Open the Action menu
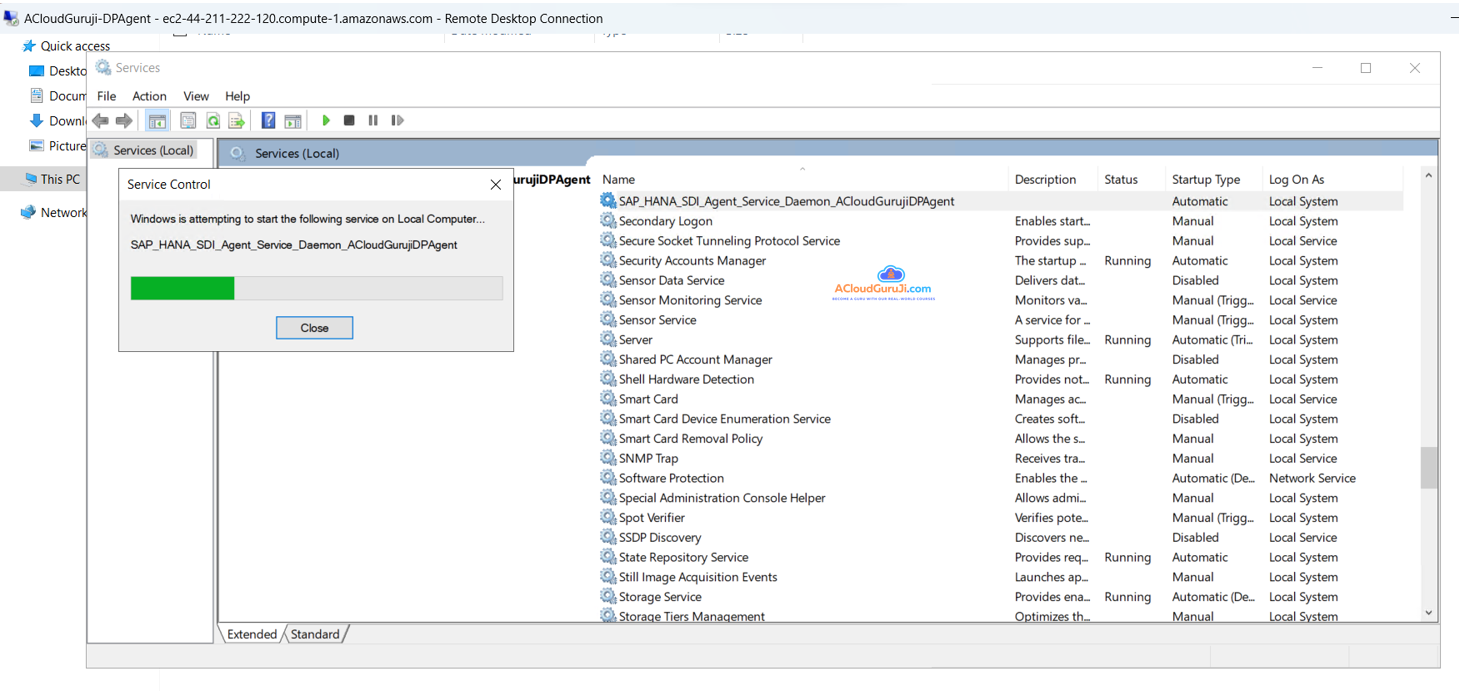 tap(149, 96)
